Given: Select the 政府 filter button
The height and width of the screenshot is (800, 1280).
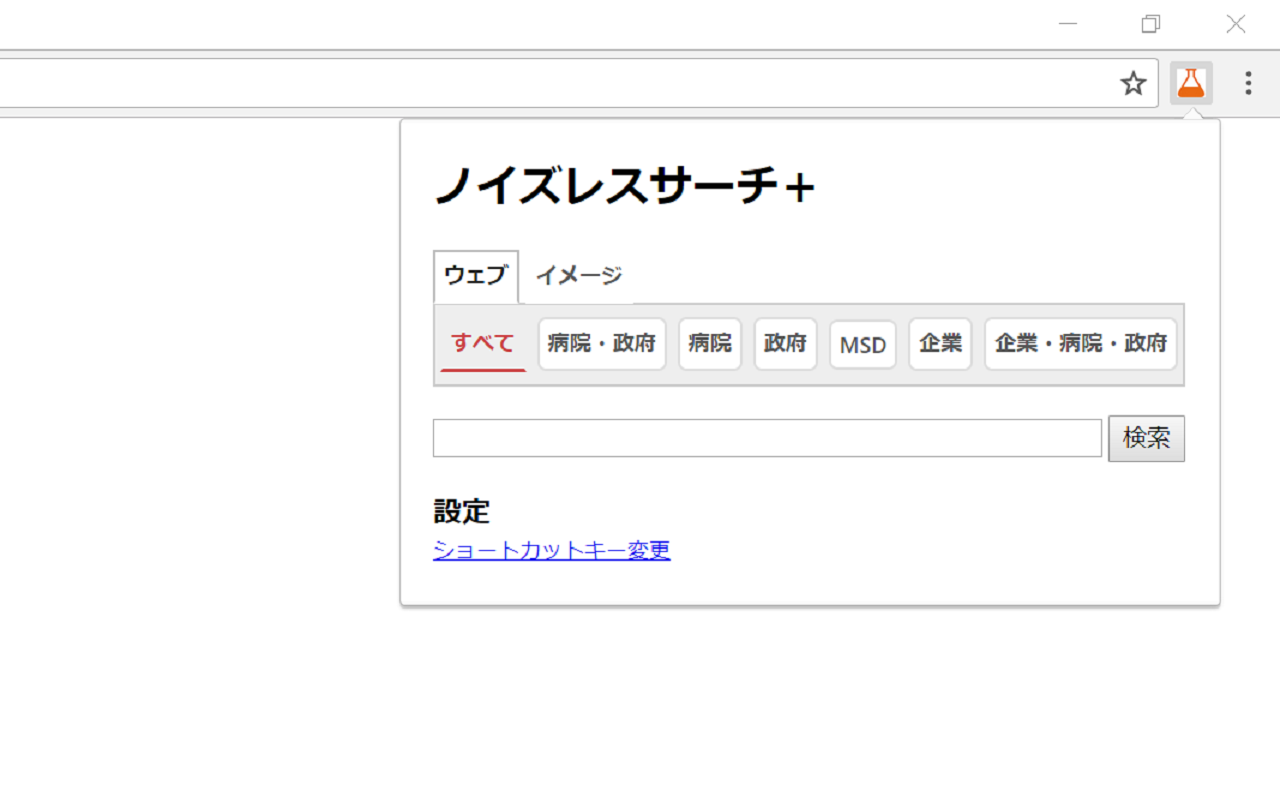Looking at the screenshot, I should coord(785,344).
